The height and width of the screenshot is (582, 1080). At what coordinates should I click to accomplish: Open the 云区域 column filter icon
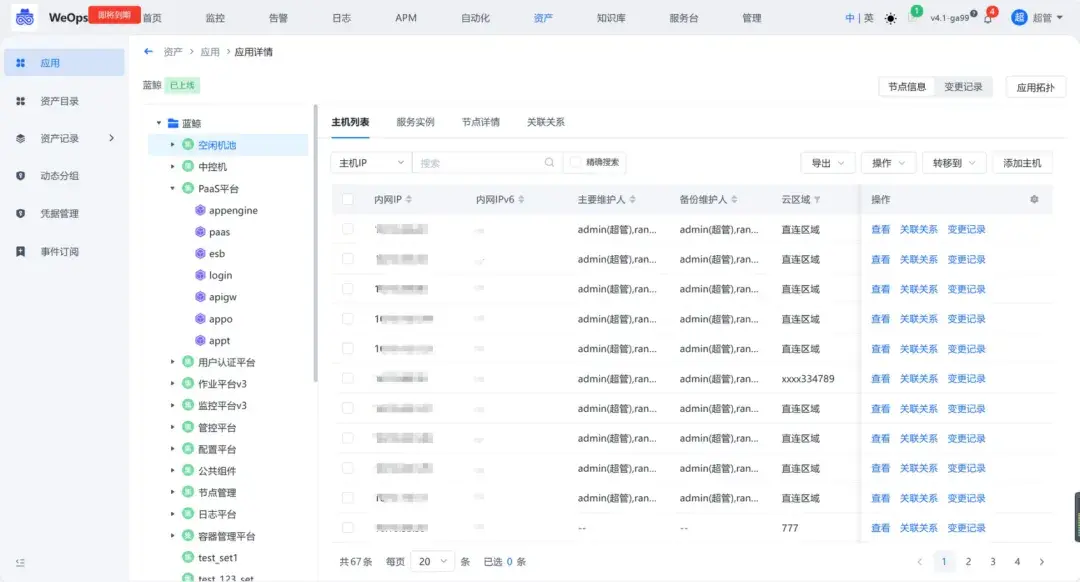pos(817,200)
